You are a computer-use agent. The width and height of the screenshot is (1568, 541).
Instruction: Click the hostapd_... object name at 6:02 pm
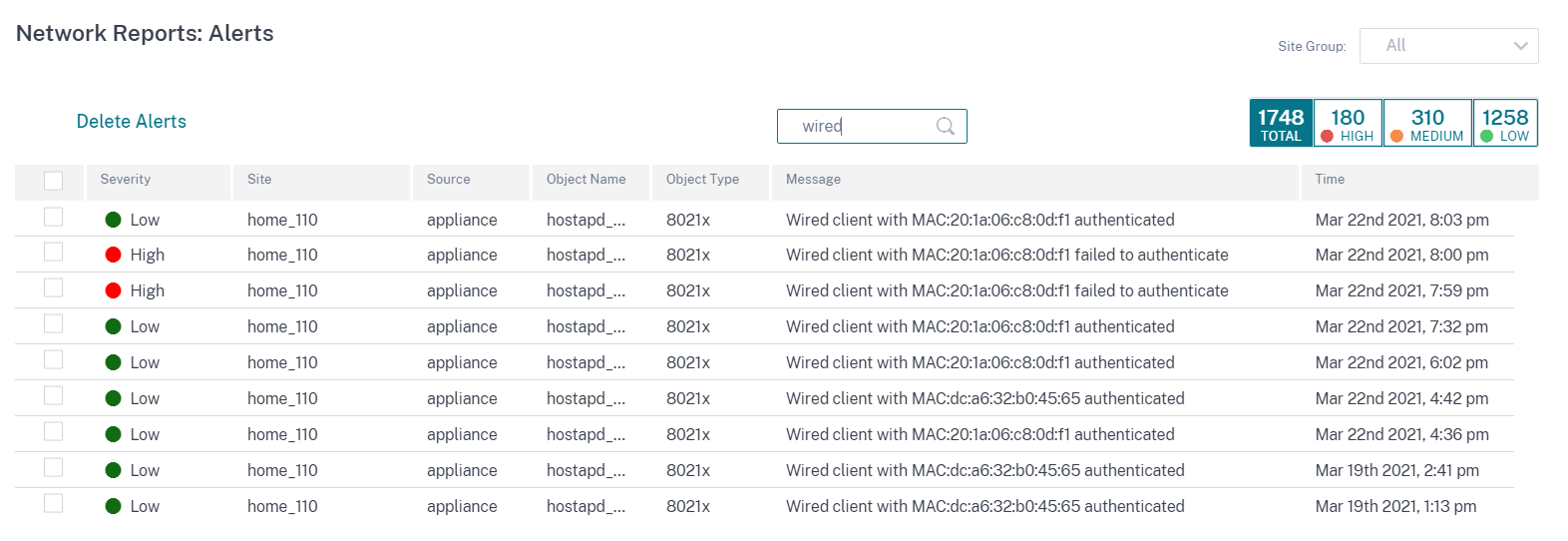[587, 362]
